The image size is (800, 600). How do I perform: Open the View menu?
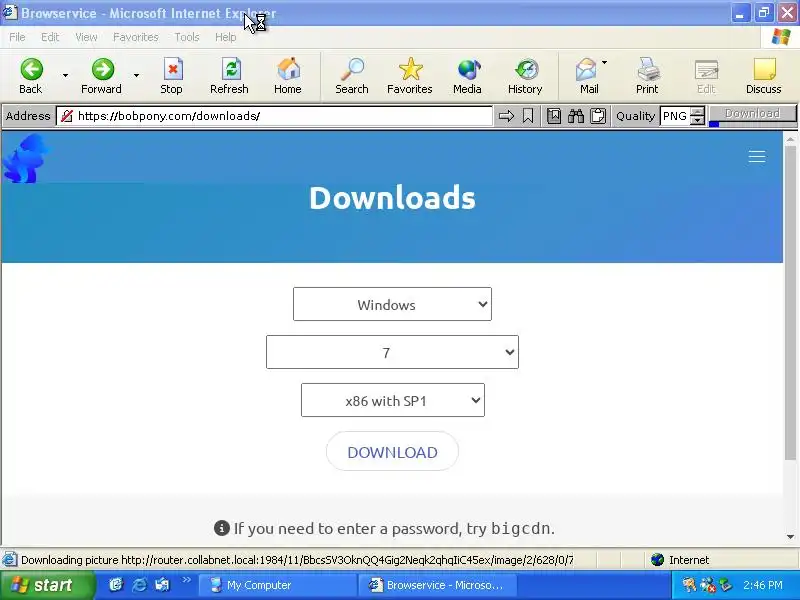point(86,37)
